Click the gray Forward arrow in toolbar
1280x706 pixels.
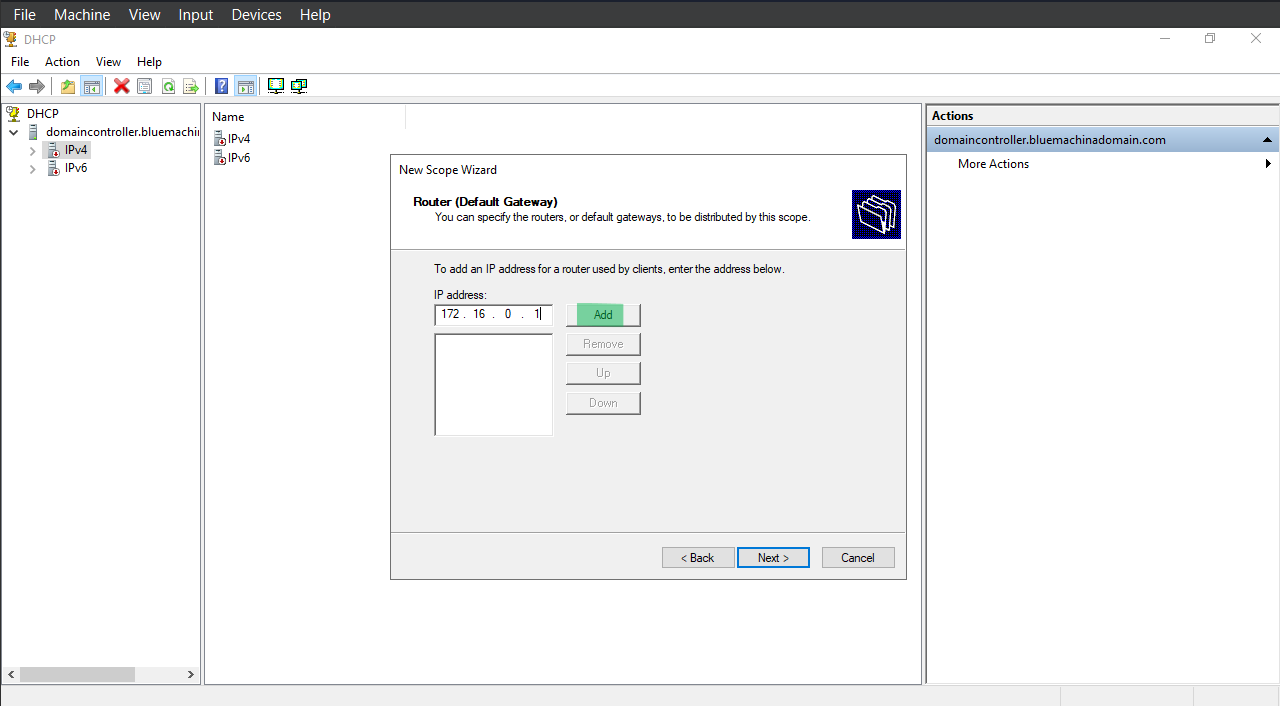click(37, 86)
